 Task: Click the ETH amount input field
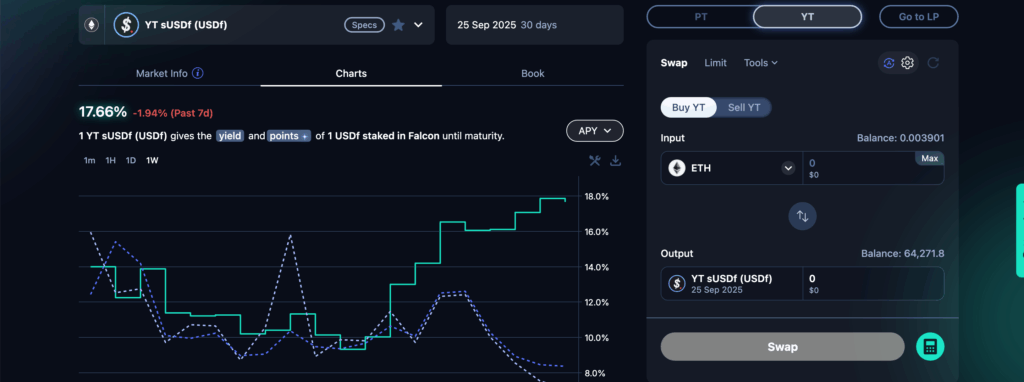[859, 168]
